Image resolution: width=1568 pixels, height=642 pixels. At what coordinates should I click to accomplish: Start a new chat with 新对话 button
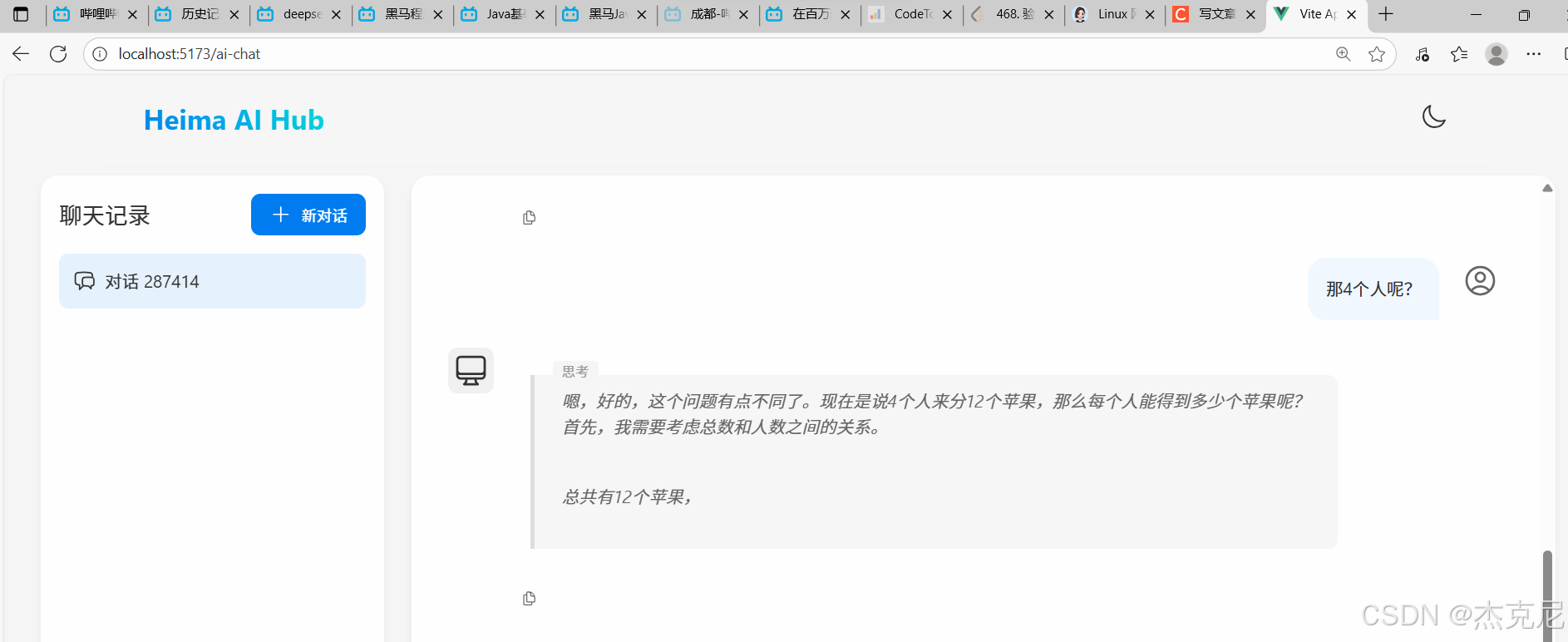308,215
